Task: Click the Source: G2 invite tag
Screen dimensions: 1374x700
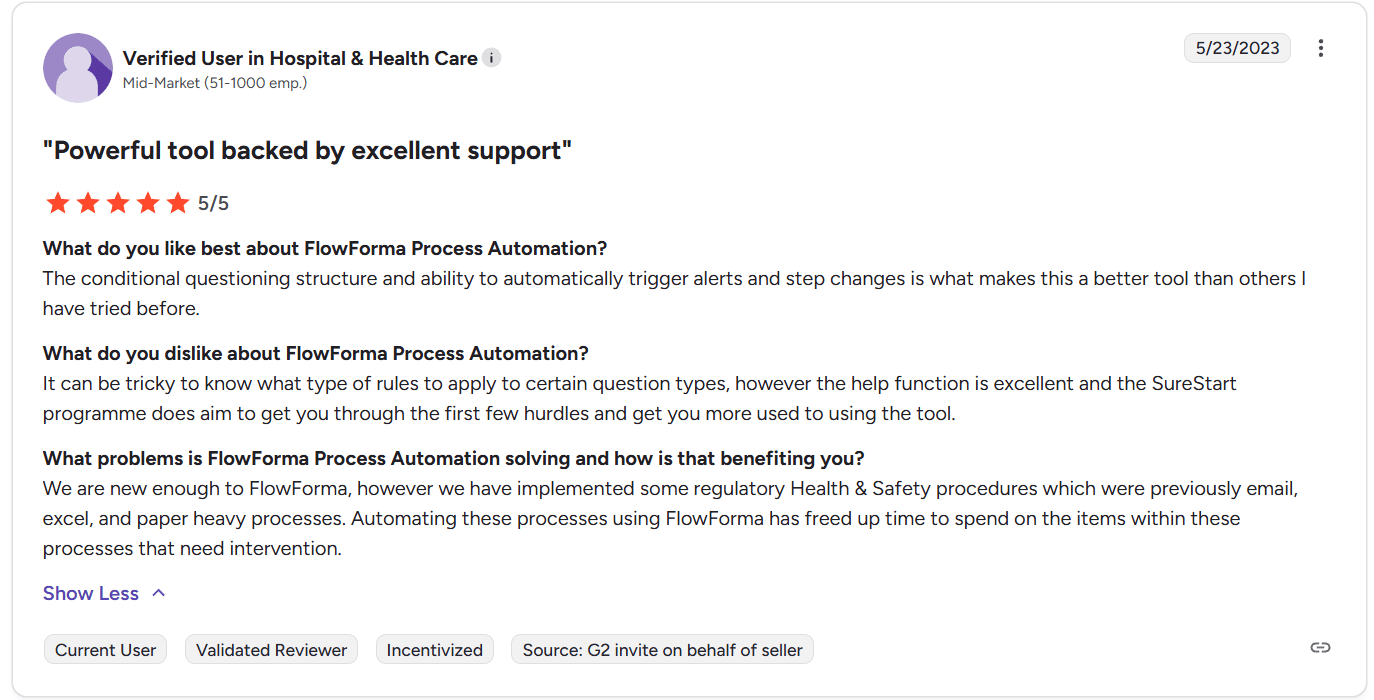Action: 662,650
